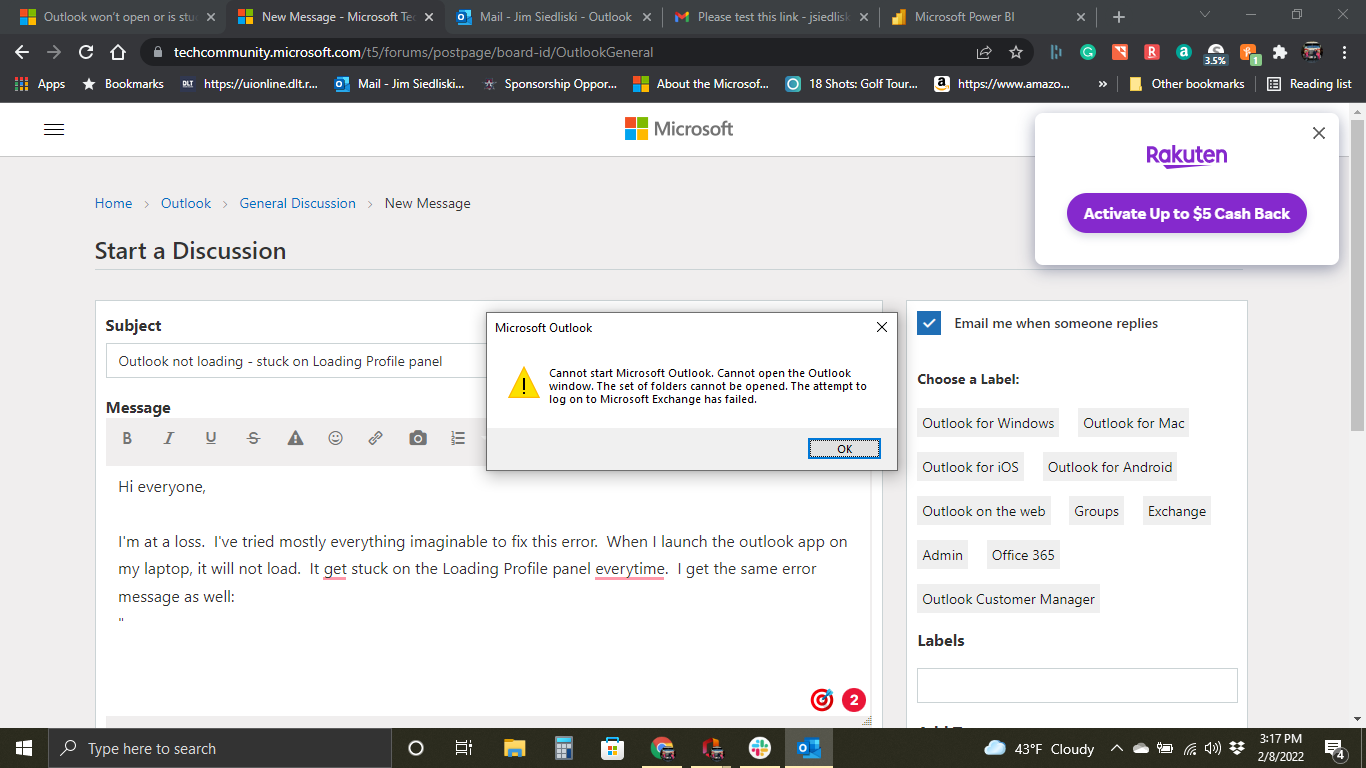Click the Grammarly error count badge
Viewport: 1366px width, 768px height.
click(853, 700)
